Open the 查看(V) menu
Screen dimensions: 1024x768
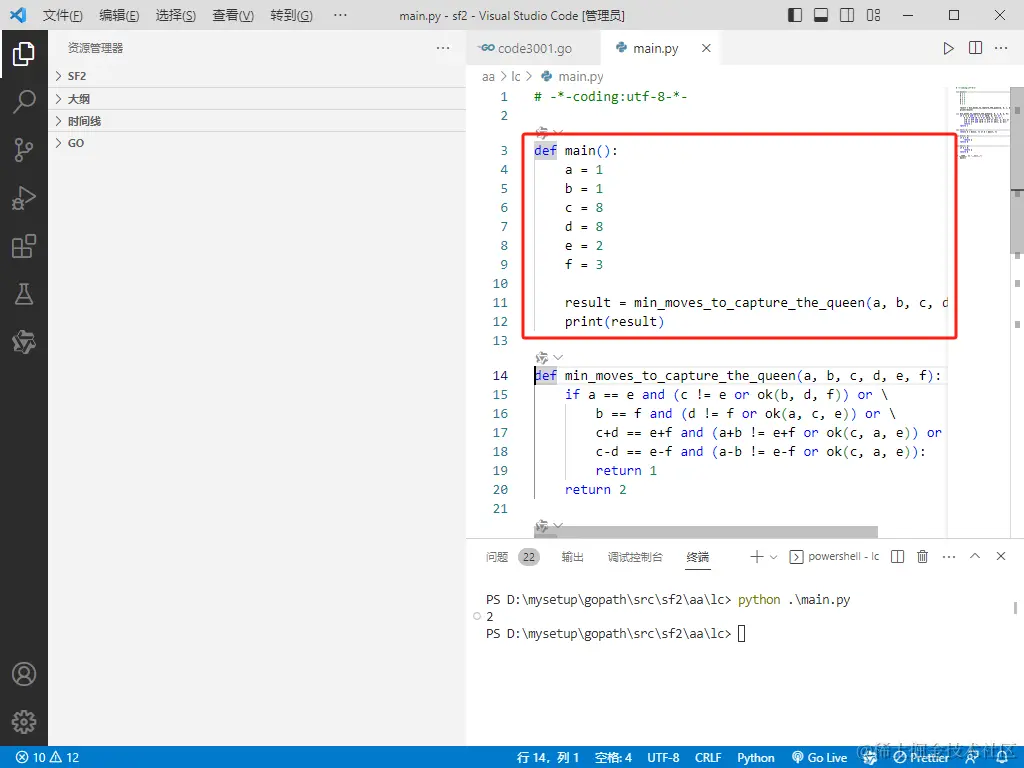point(233,15)
